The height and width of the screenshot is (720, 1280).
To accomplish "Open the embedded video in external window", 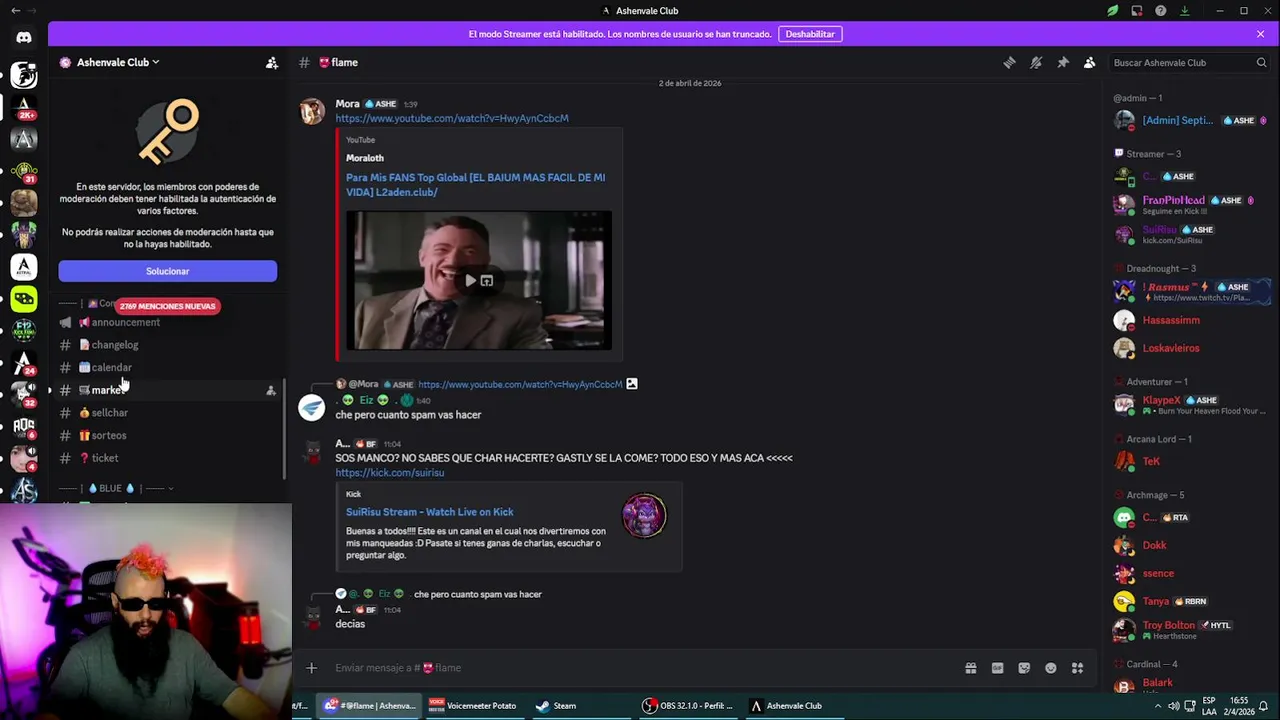I will [x=487, y=281].
